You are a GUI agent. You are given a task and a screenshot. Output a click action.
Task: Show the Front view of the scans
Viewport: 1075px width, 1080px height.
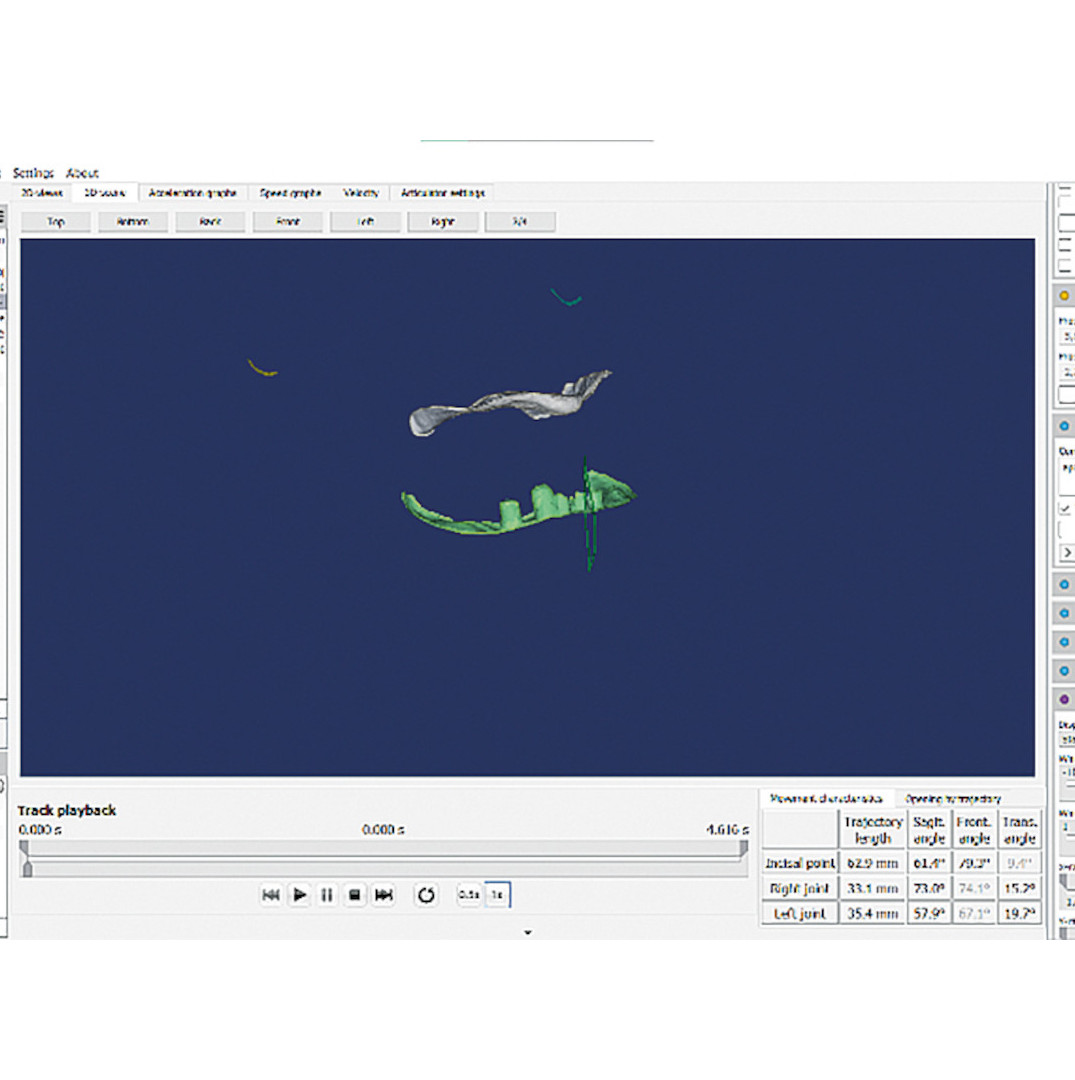pyautogui.click(x=287, y=221)
